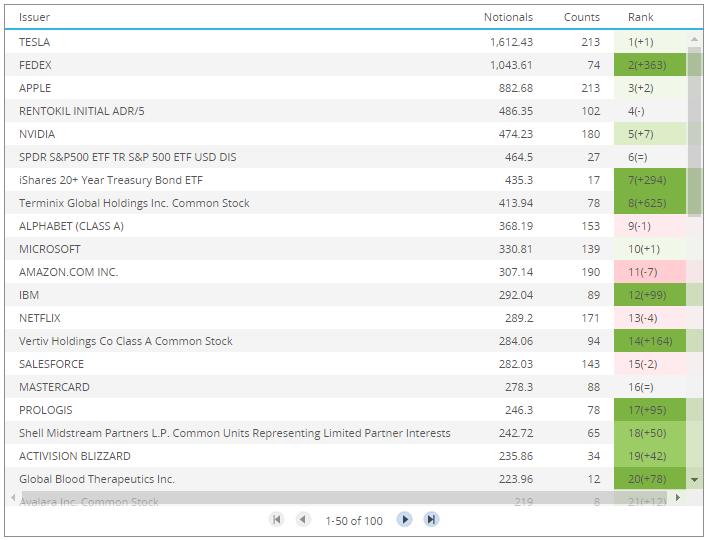Viewport: 705px width, 540px height.
Task: Click the 474.23 notional value
Action: coord(516,134)
